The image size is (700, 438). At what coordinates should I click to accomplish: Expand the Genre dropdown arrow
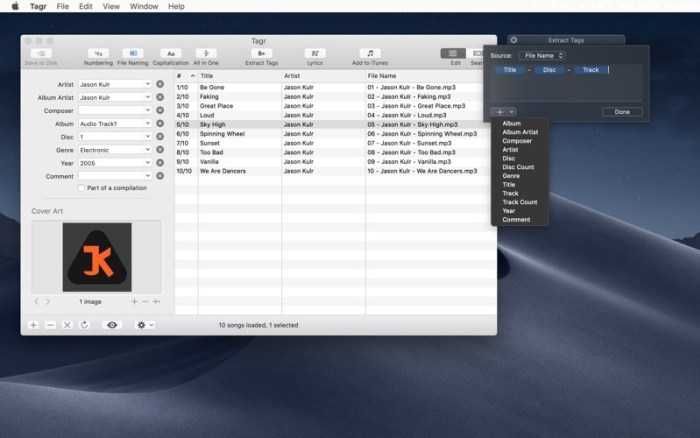click(148, 149)
